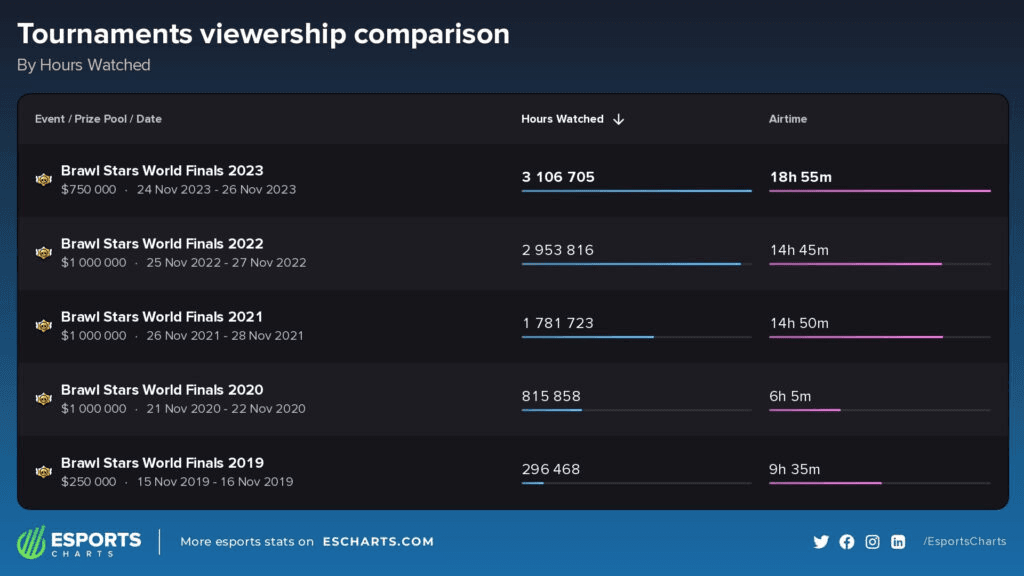Select the Esports Charts logo
1024x576 pixels.
click(78, 541)
